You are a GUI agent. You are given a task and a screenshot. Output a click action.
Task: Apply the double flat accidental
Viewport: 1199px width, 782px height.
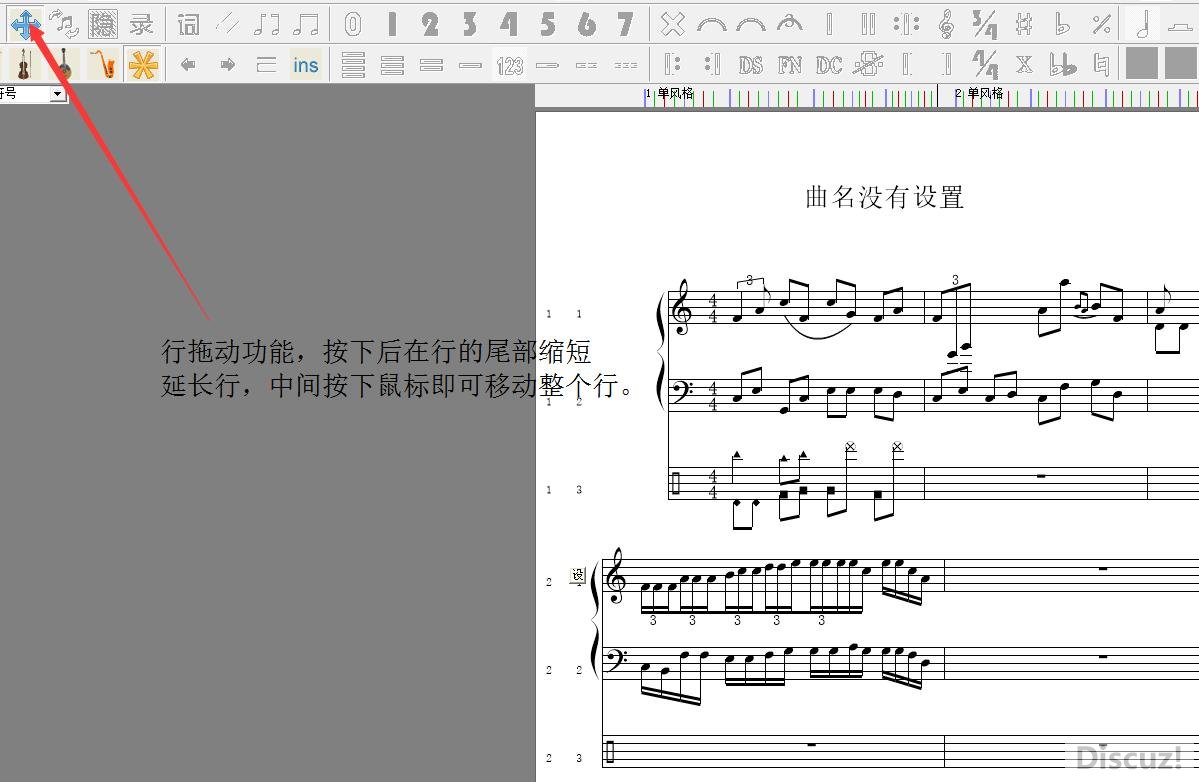tap(1062, 65)
